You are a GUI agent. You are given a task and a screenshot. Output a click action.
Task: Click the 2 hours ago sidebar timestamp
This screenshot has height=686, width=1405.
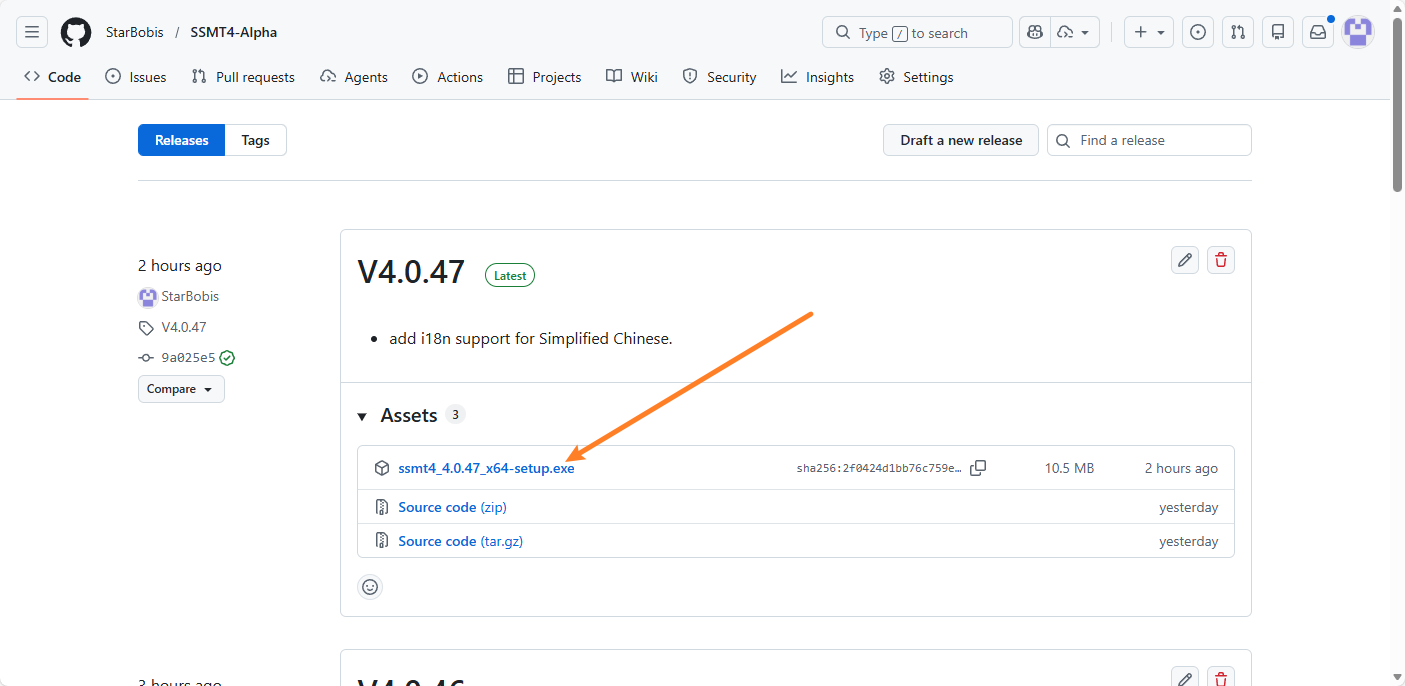click(180, 266)
